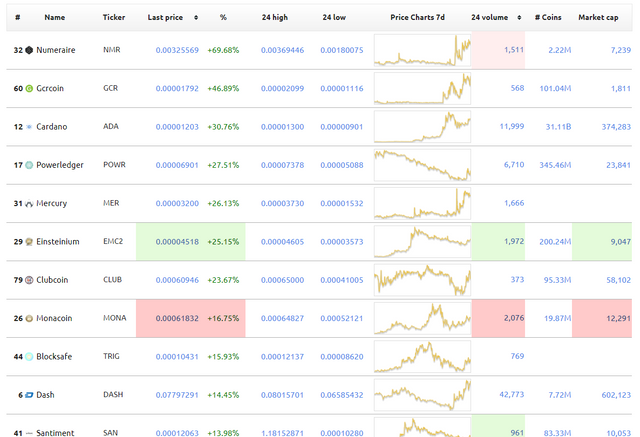Image resolution: width=640 pixels, height=437 pixels.
Task: Click the Clubcoin coin icon
Action: click(29, 280)
